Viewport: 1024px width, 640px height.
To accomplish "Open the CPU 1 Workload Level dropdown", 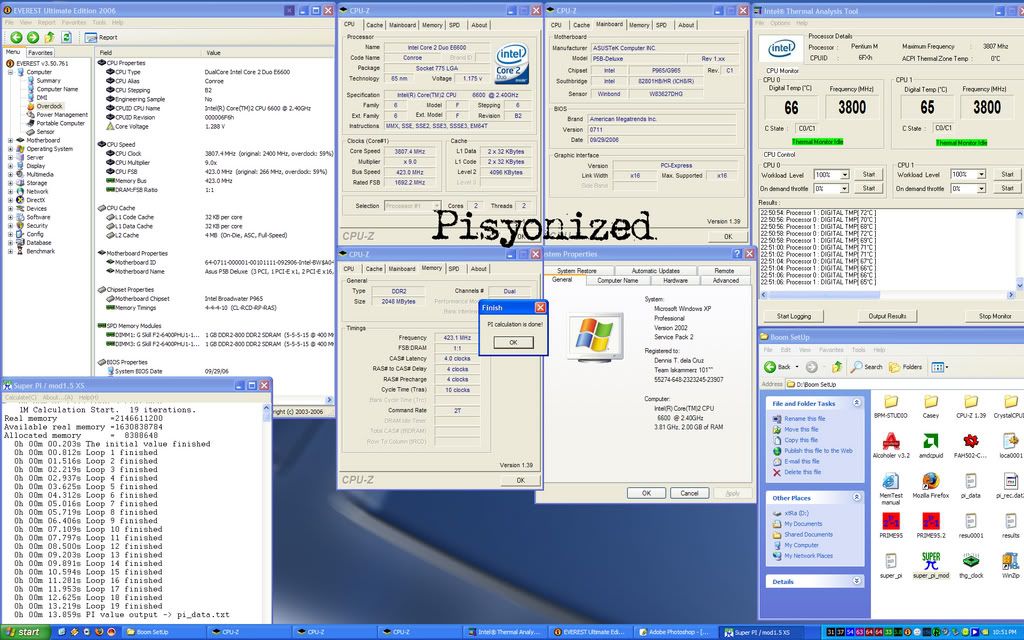I will (x=981, y=174).
